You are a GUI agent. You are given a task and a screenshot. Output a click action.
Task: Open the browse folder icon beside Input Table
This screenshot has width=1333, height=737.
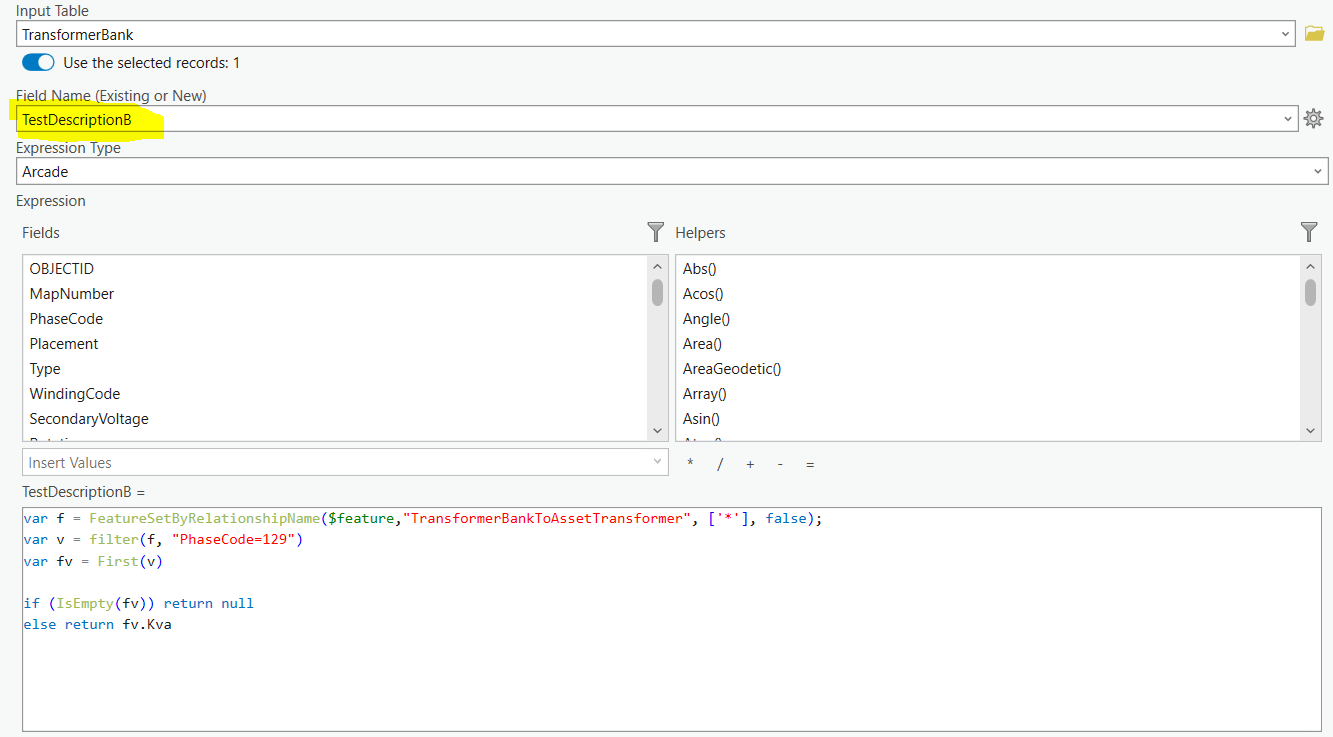point(1314,33)
